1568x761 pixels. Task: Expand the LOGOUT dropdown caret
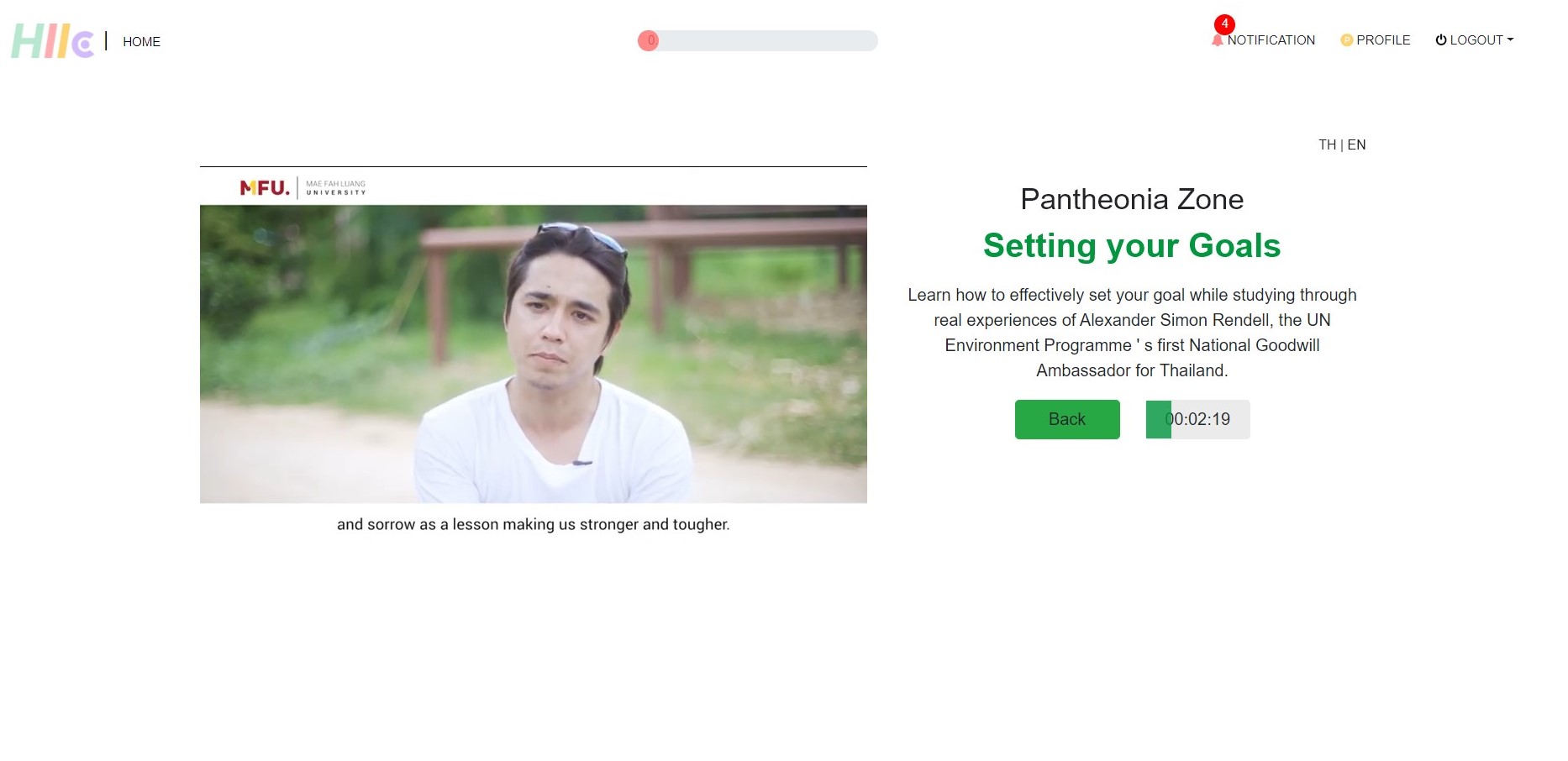[x=1510, y=39]
